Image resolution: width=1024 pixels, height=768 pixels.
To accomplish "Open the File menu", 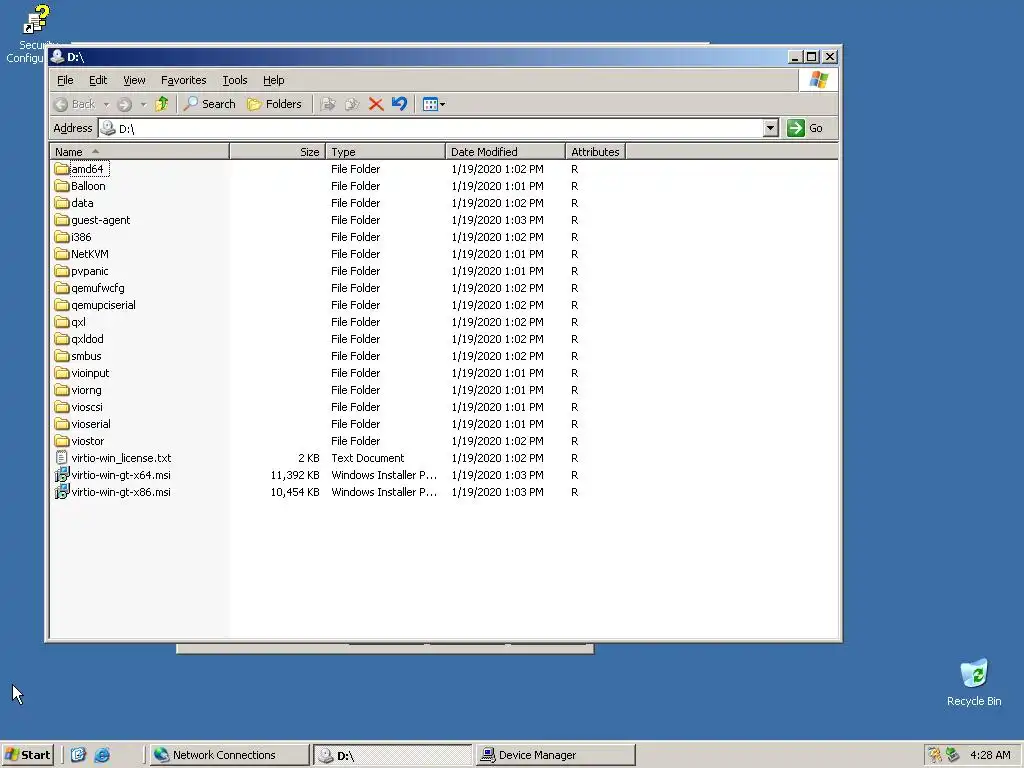I will tap(65, 80).
